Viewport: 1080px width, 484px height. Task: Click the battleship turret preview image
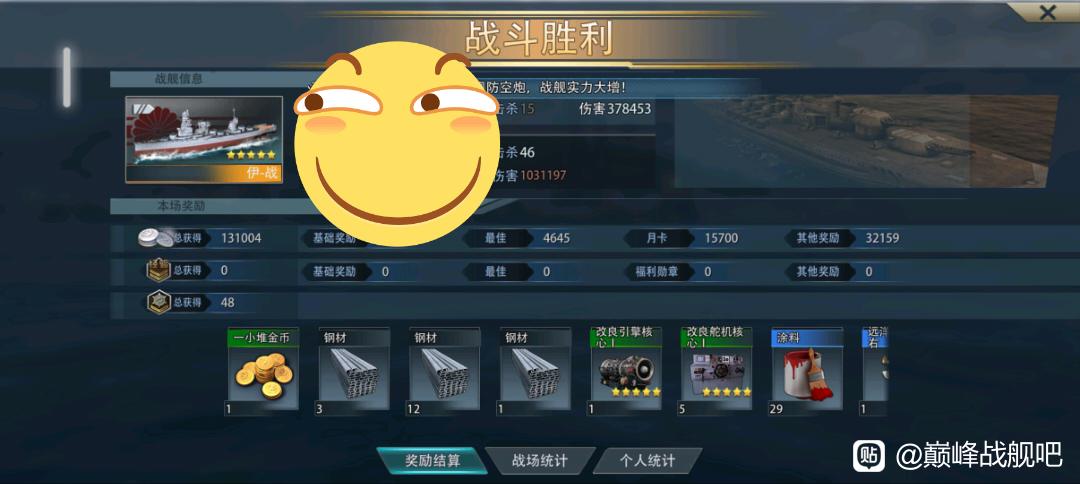[x=866, y=141]
